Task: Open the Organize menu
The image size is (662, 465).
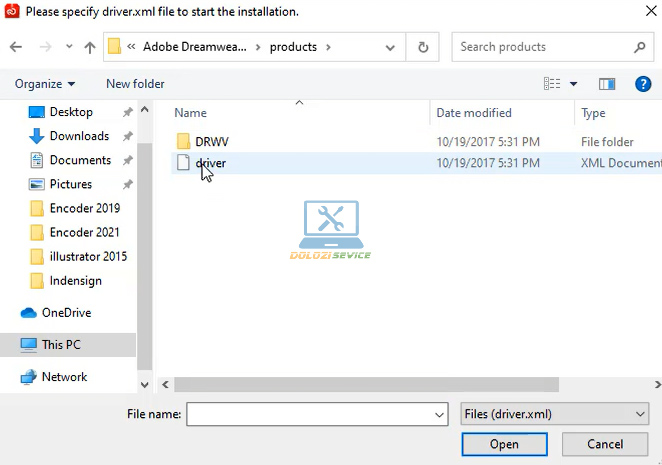Action: pos(45,84)
